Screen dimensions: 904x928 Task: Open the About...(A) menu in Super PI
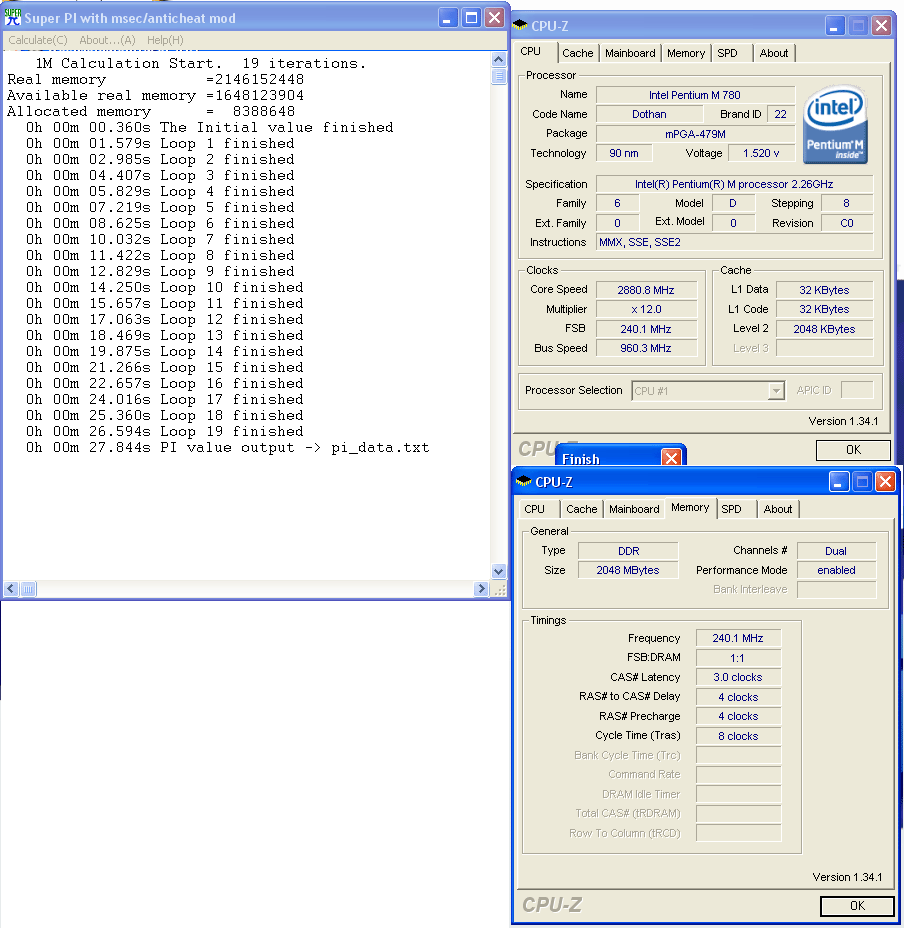click(x=107, y=40)
